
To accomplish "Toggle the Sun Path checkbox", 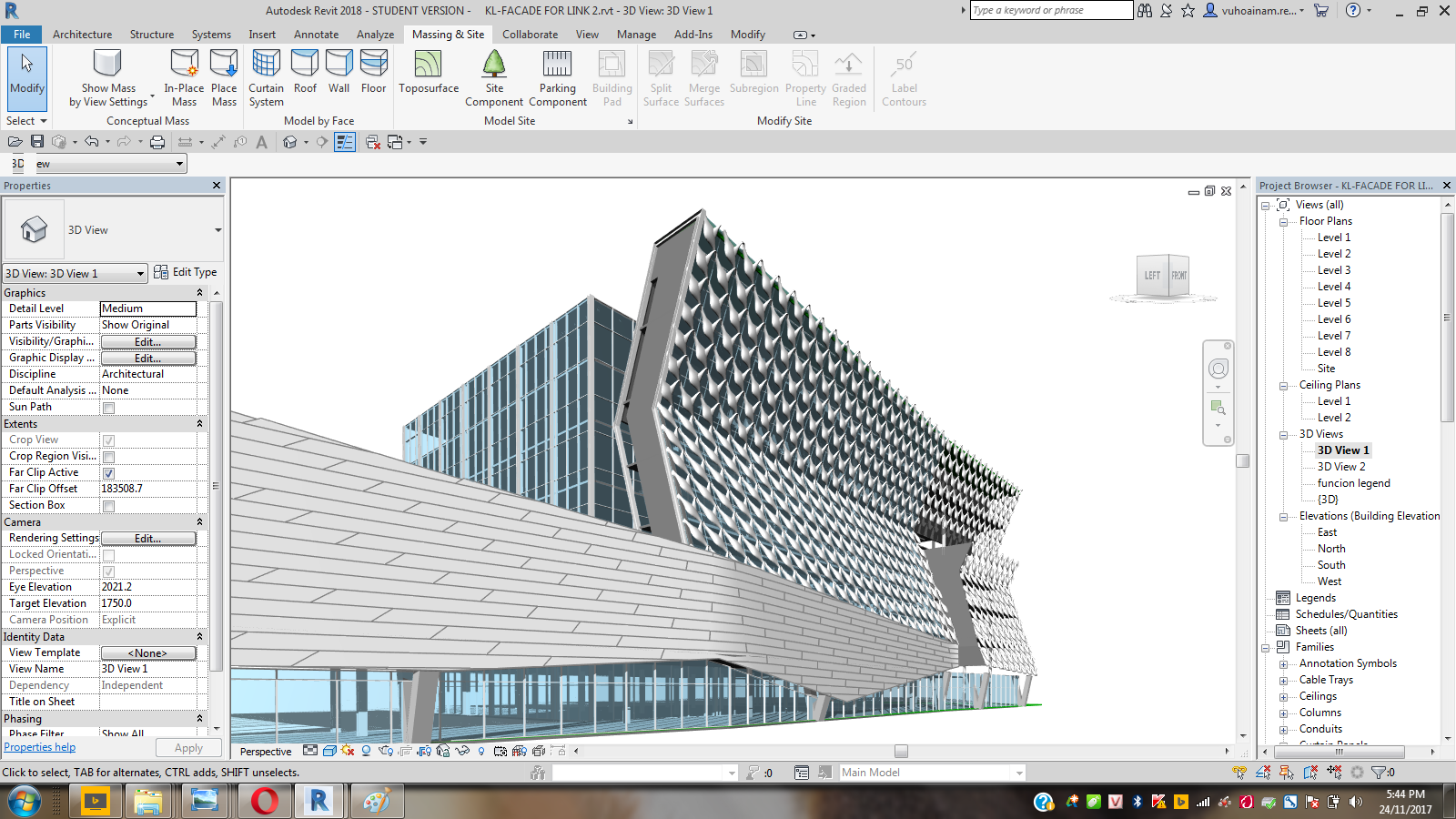I will (108, 408).
